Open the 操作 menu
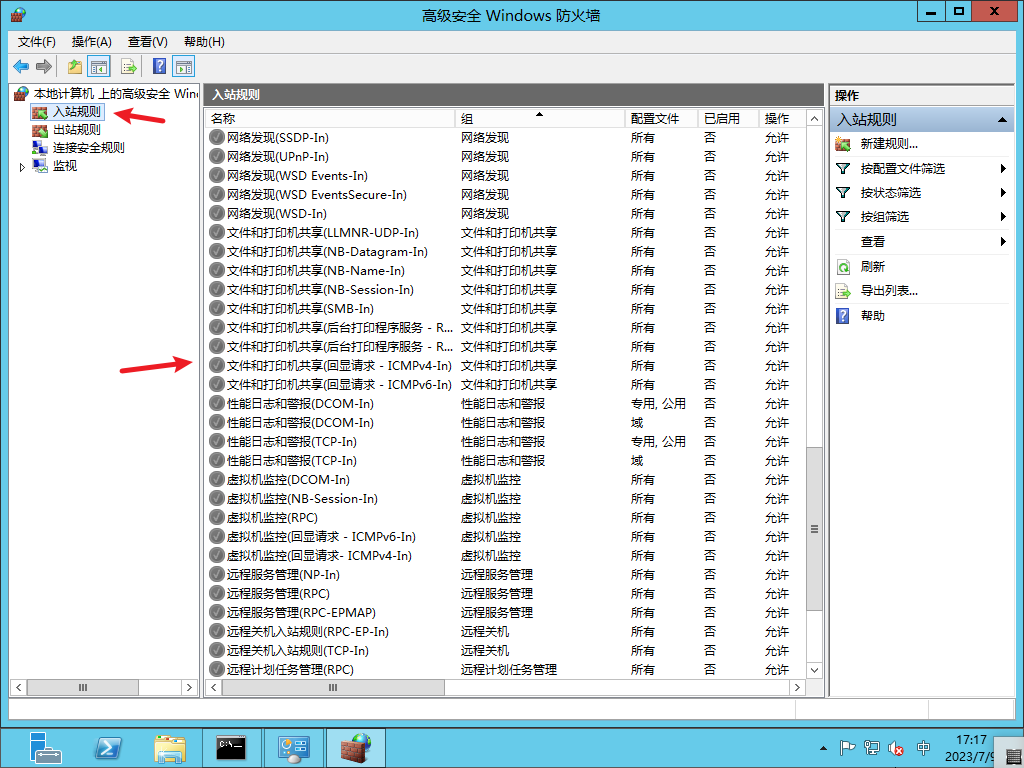 coord(91,42)
